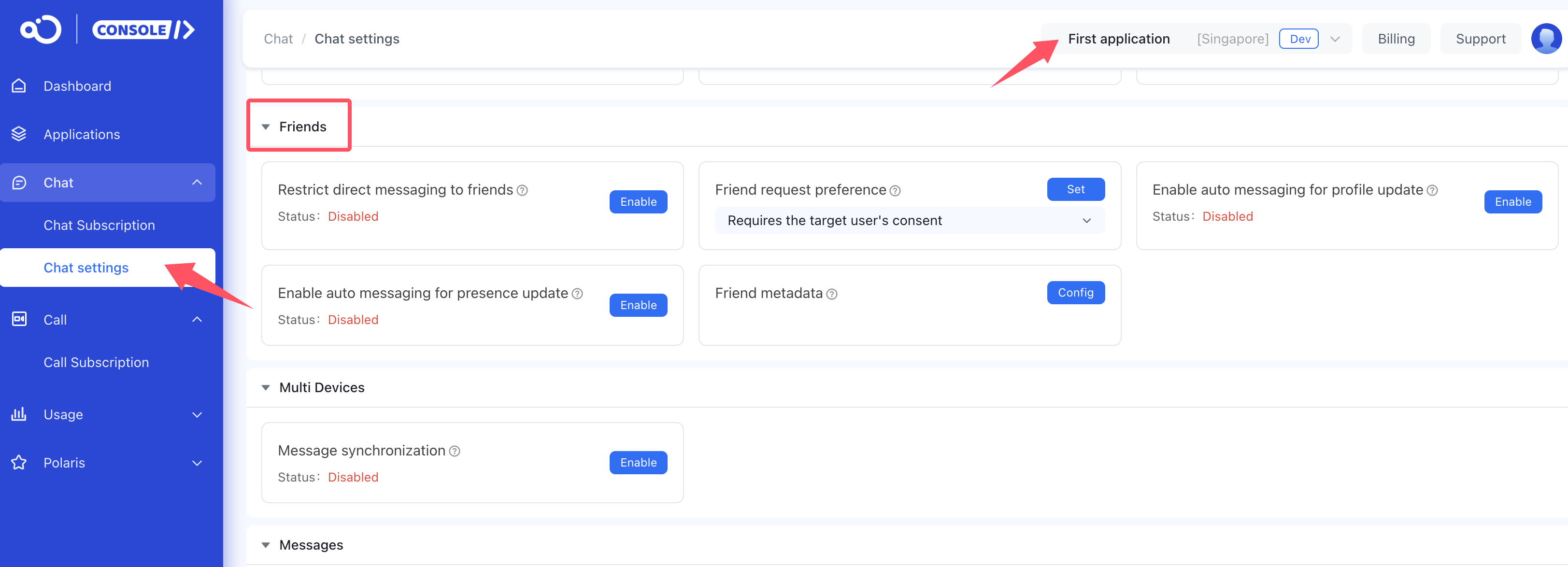
Task: Click the Usage bar chart icon
Action: click(x=19, y=414)
